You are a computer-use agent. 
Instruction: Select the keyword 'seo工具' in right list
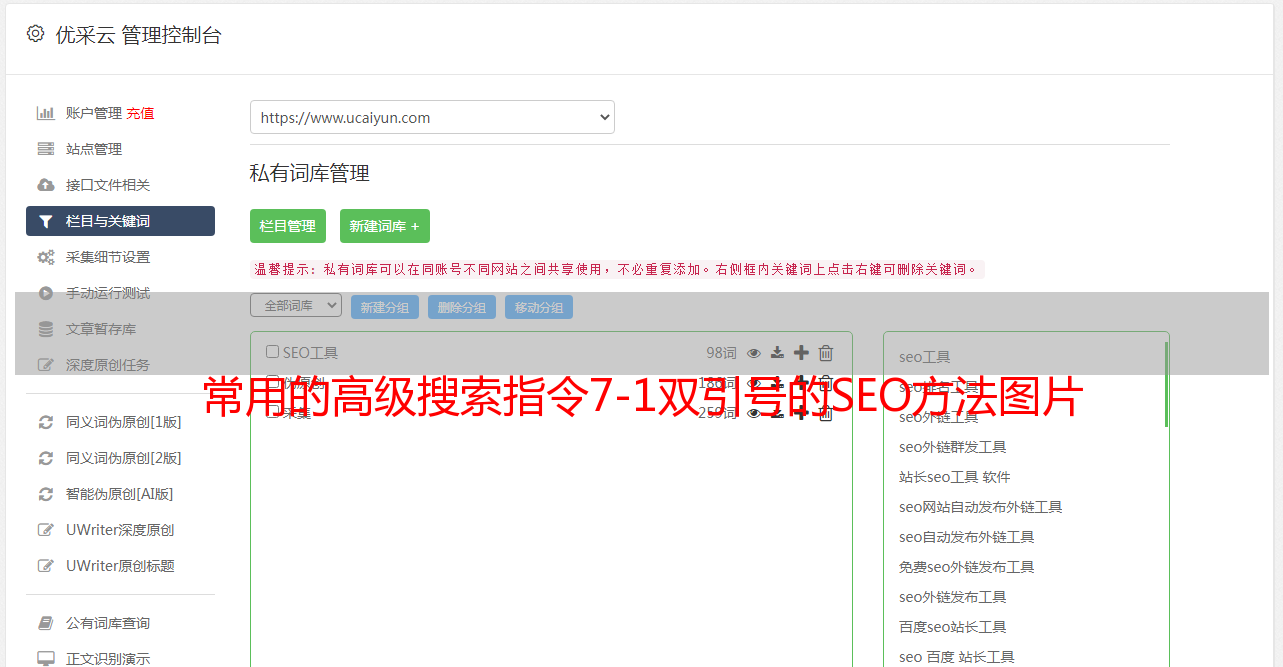(925, 357)
